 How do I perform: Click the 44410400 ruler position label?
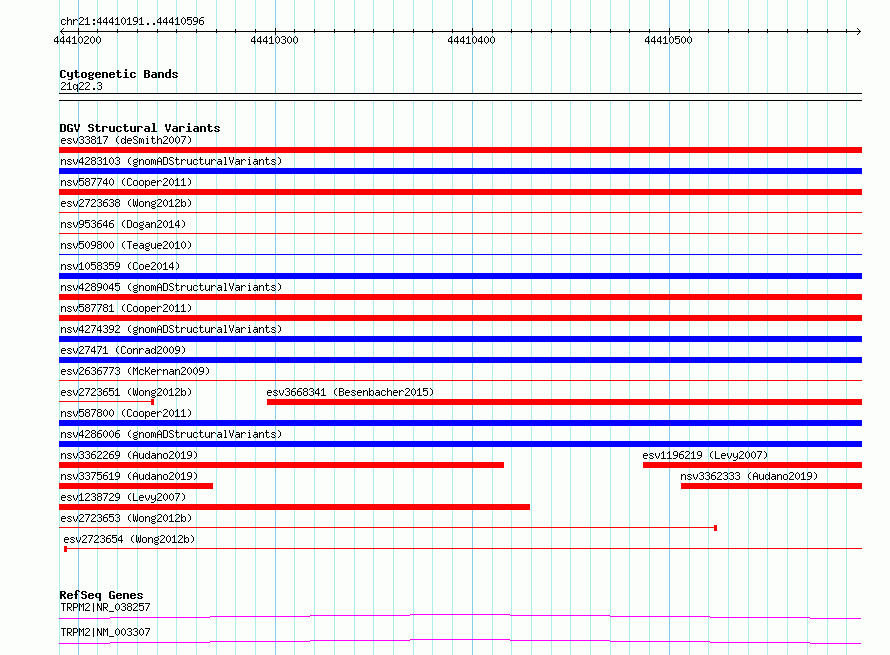(471, 40)
